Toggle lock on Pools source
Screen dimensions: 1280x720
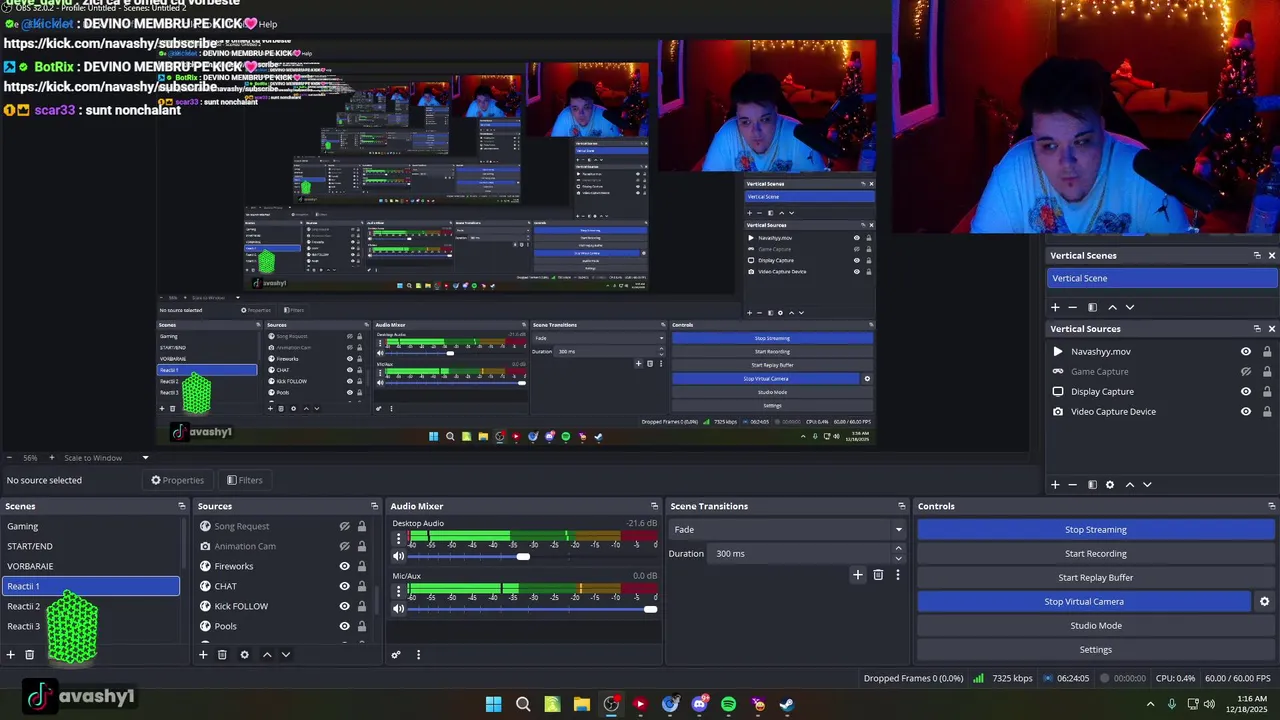[x=361, y=626]
